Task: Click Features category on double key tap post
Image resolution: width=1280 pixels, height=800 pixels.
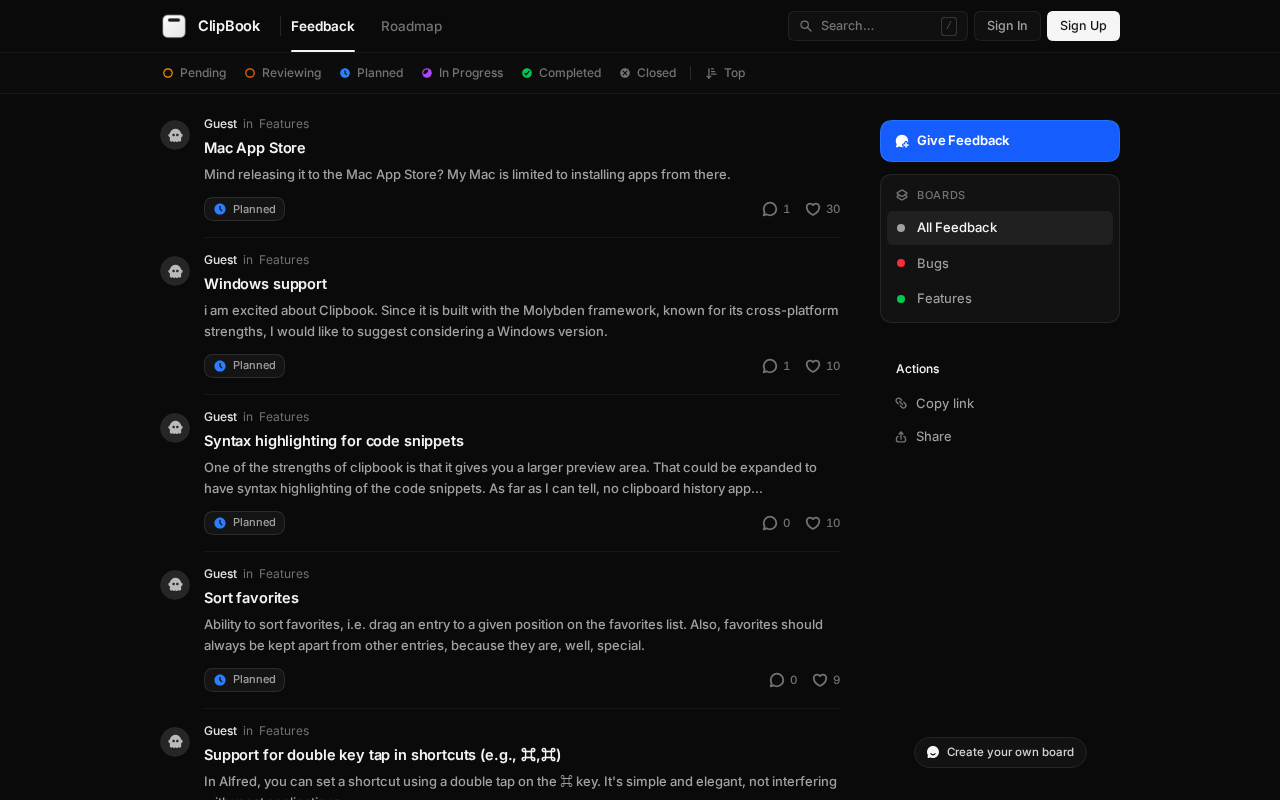Action: click(284, 731)
